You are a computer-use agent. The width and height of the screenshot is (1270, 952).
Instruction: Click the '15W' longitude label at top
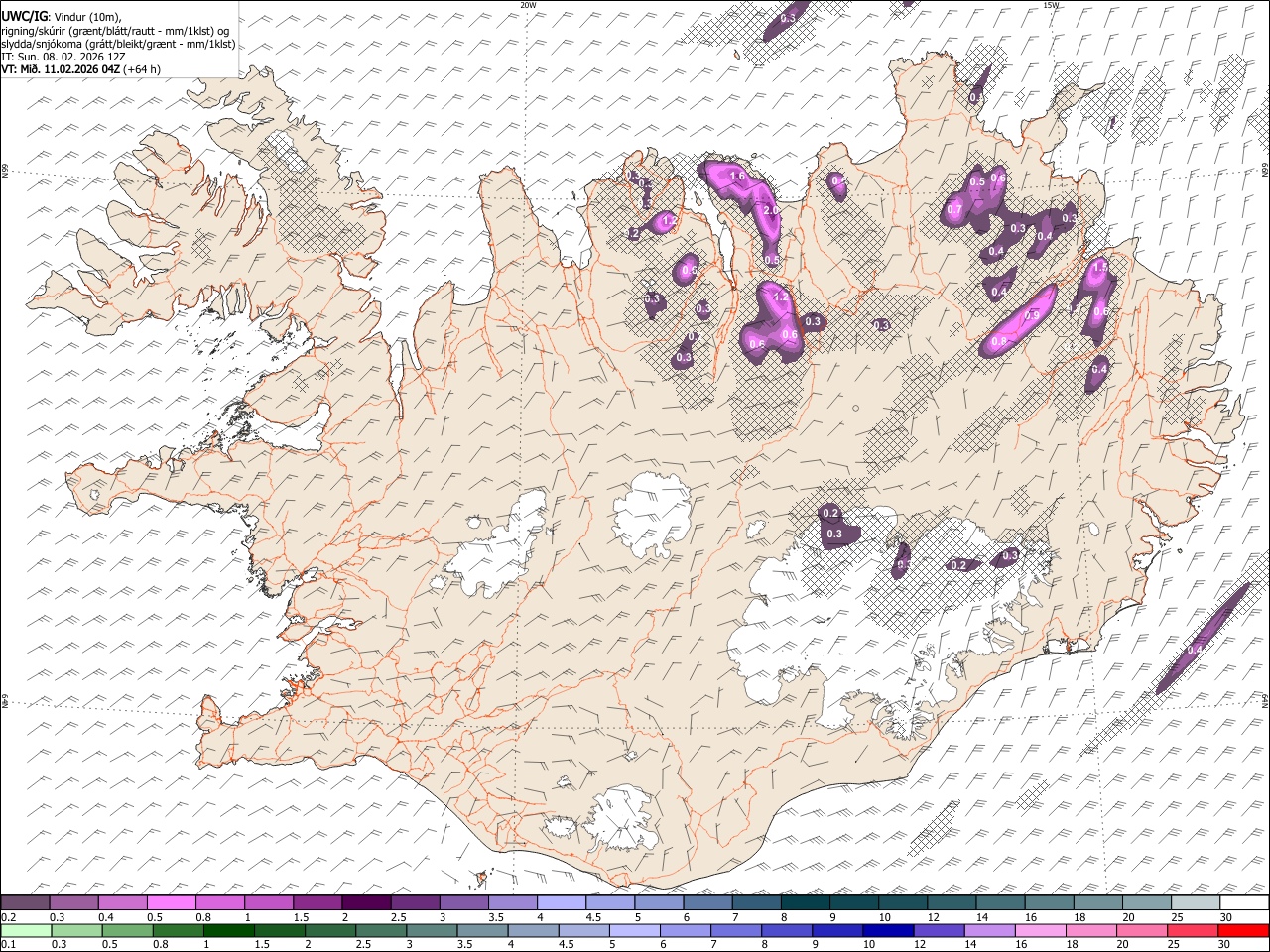(1051, 5)
